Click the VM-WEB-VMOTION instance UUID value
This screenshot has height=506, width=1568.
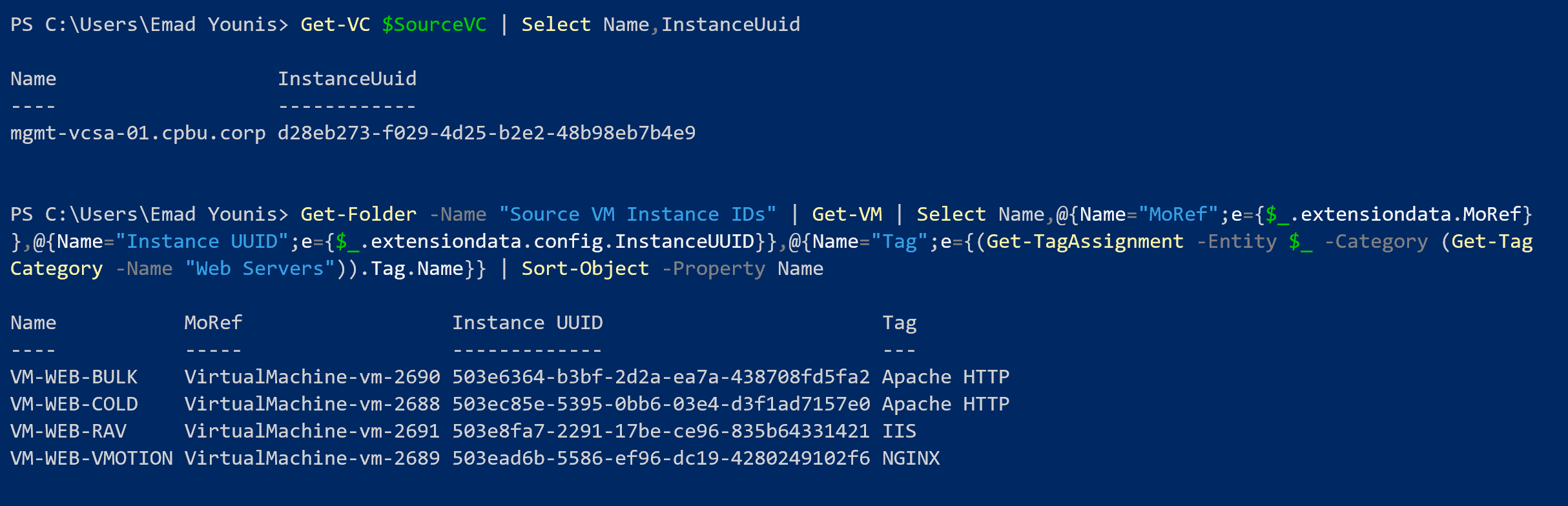661,458
